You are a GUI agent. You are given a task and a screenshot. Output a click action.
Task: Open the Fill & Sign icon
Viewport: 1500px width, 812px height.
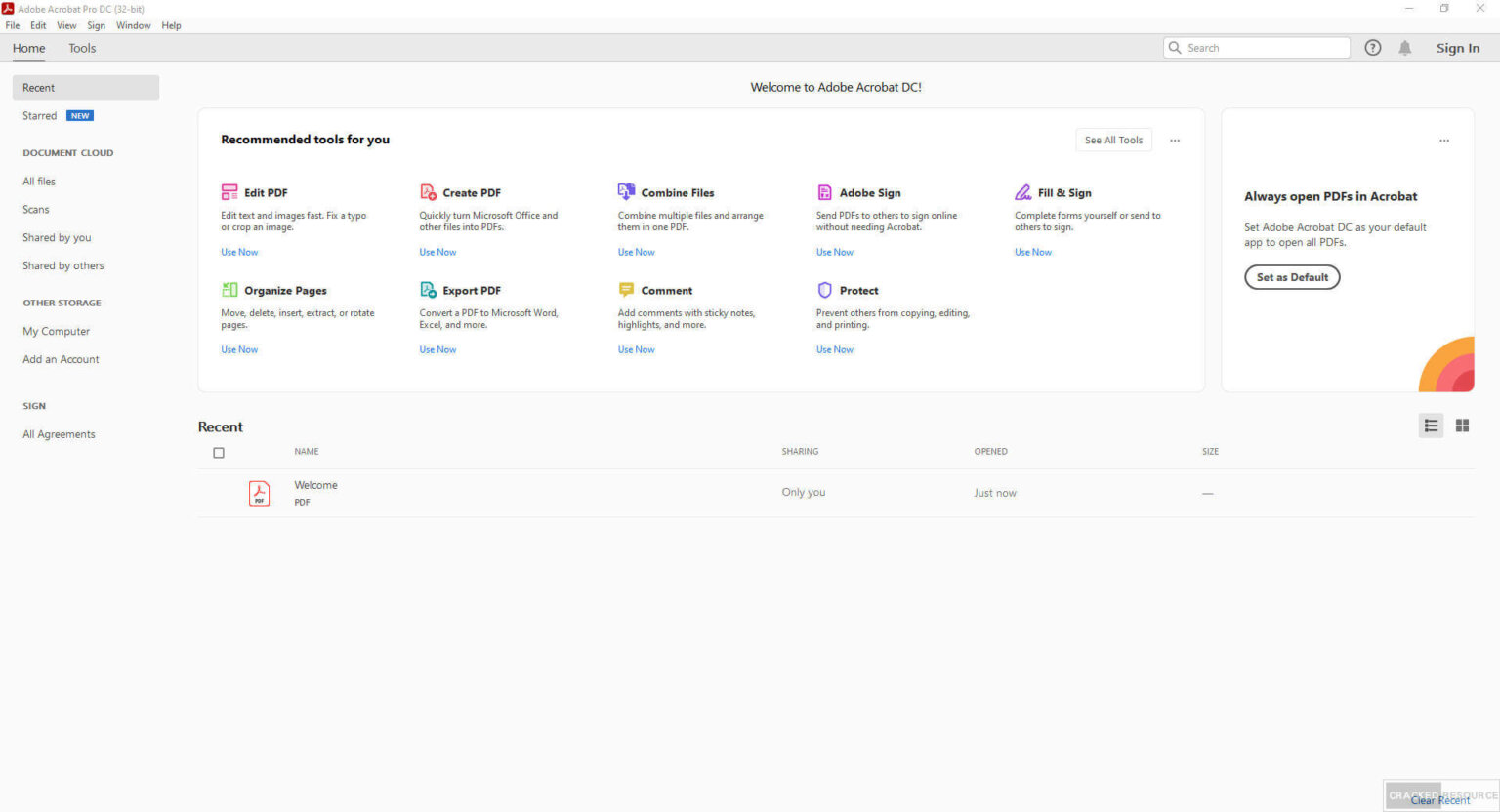pos(1022,192)
